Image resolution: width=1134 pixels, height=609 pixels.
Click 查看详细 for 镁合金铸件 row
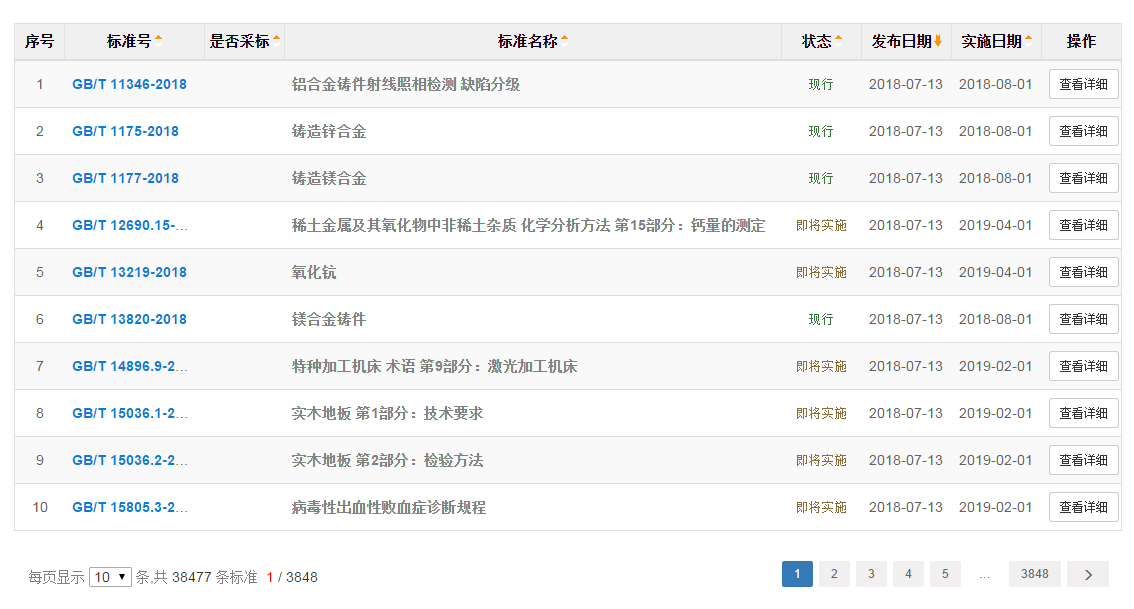1083,319
